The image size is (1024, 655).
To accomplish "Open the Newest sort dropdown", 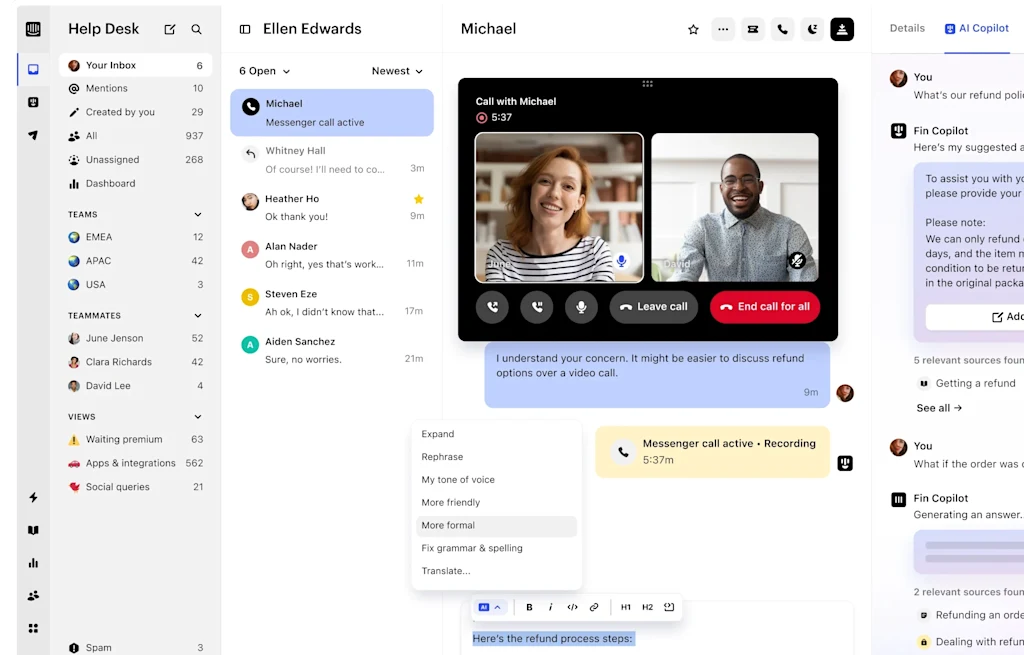I will coord(397,71).
